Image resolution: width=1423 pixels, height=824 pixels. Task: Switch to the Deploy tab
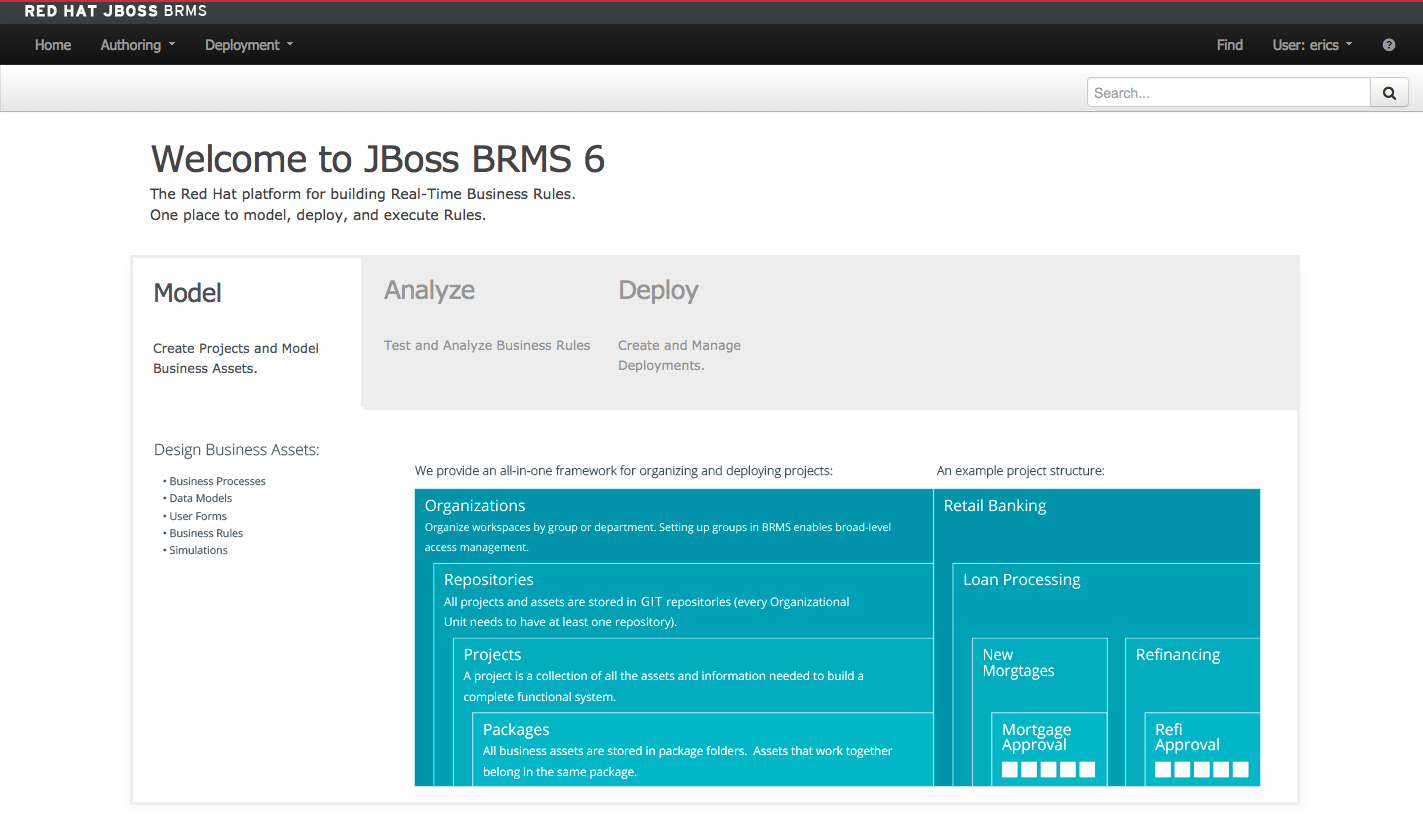coord(658,291)
